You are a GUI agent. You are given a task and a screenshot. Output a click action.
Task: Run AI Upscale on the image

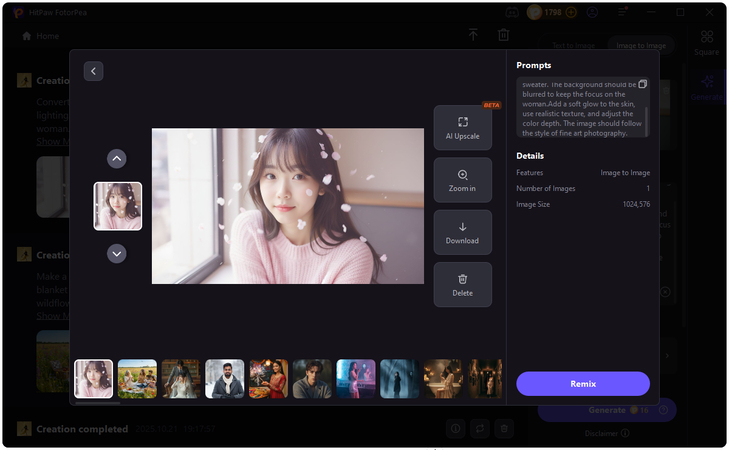click(462, 127)
